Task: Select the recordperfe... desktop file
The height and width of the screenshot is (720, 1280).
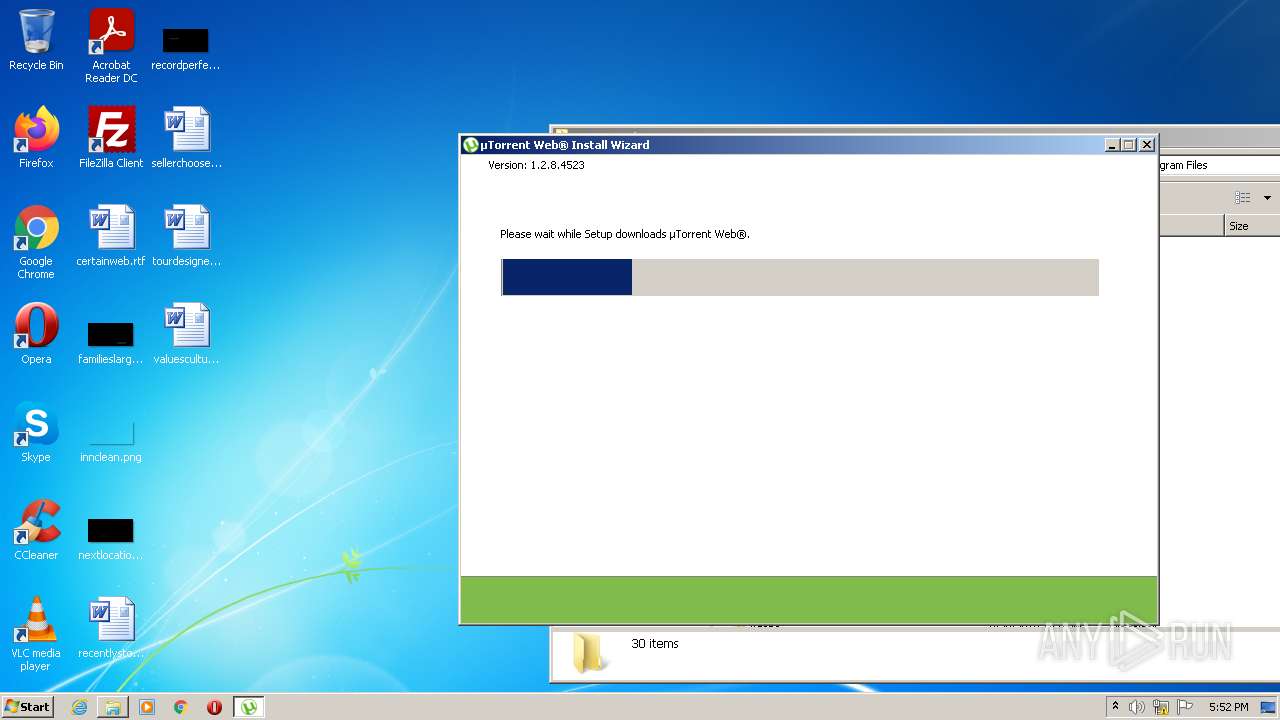Action: click(185, 49)
